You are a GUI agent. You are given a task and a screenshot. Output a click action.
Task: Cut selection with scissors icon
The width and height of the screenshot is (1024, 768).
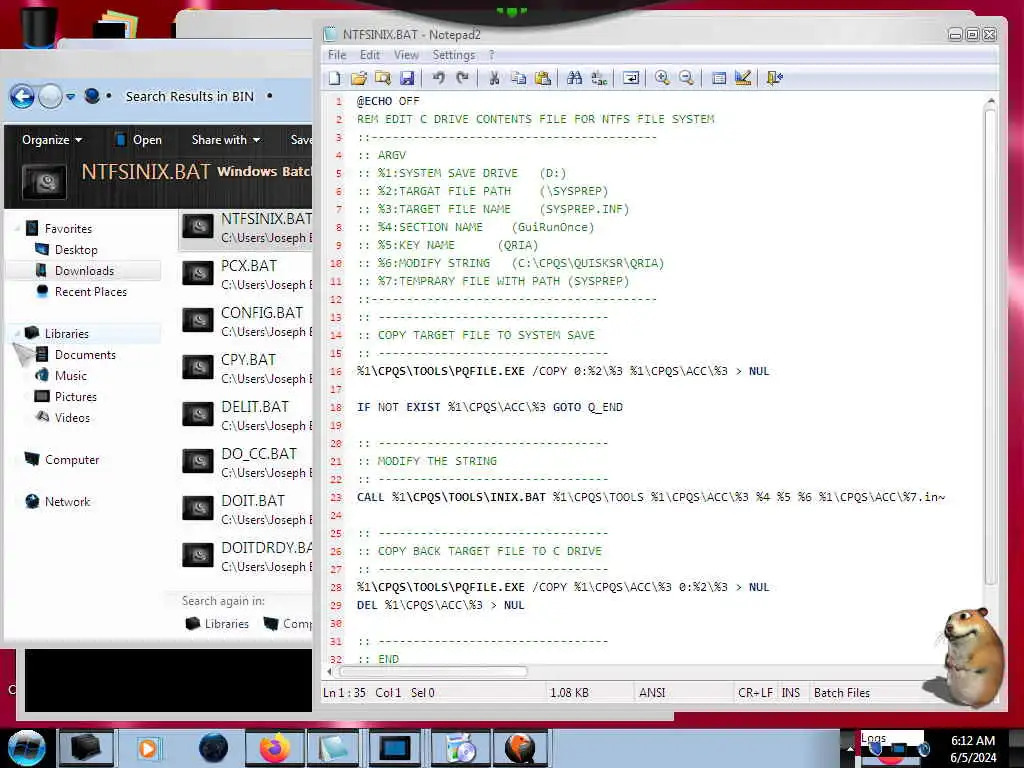[494, 78]
